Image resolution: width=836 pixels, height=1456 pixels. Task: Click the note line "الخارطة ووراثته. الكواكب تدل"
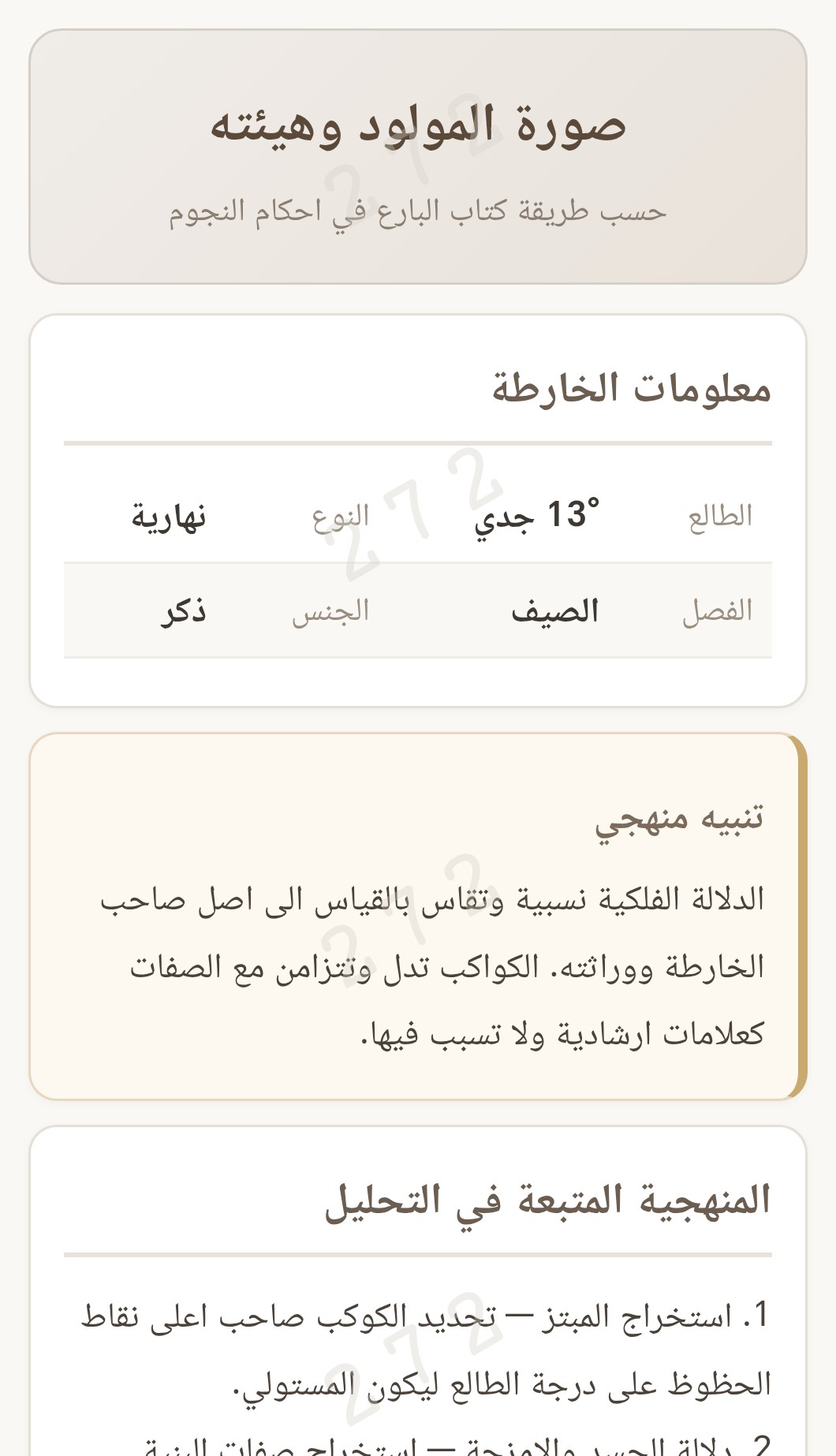(447, 967)
